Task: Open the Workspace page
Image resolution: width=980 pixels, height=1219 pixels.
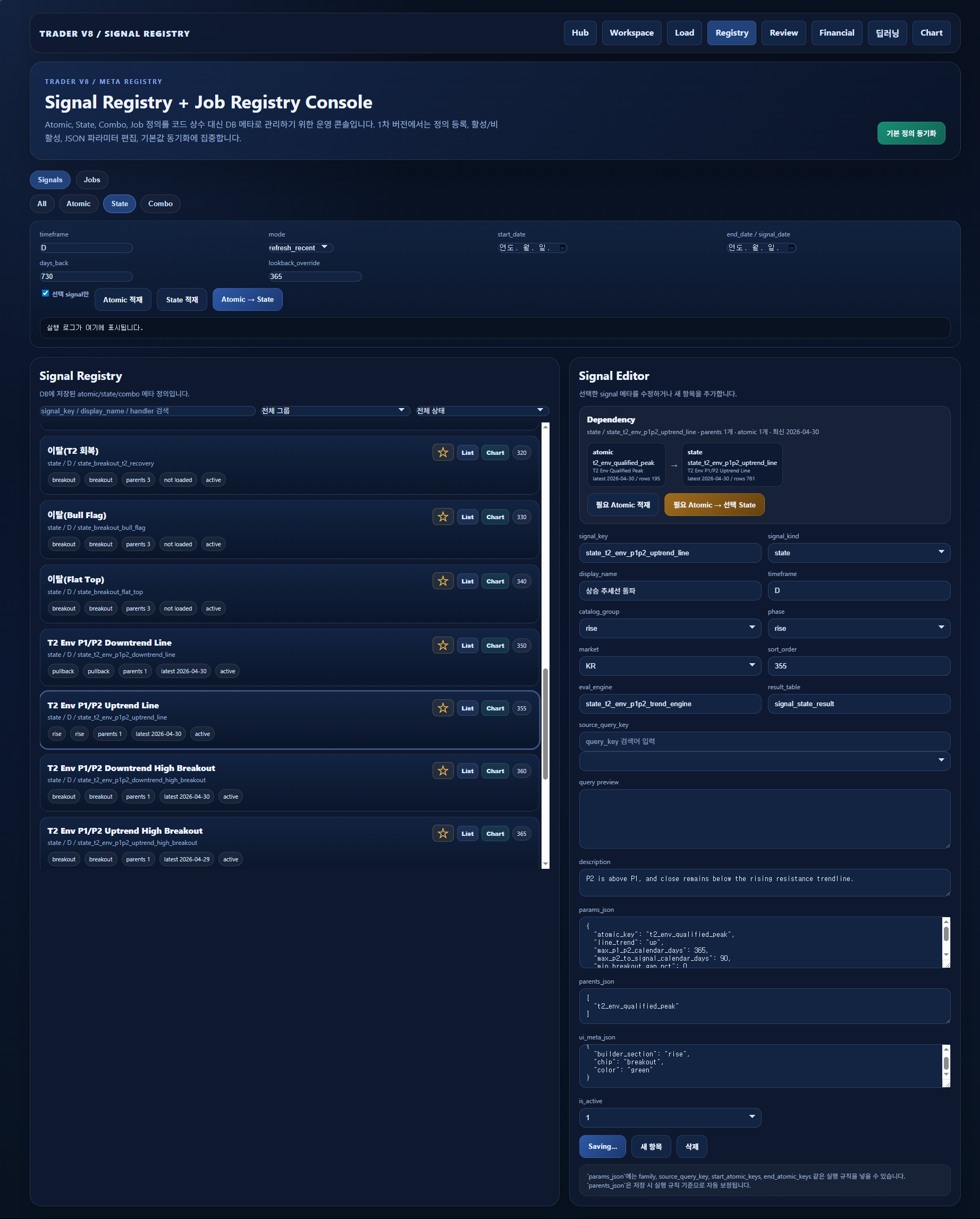Action: [631, 33]
